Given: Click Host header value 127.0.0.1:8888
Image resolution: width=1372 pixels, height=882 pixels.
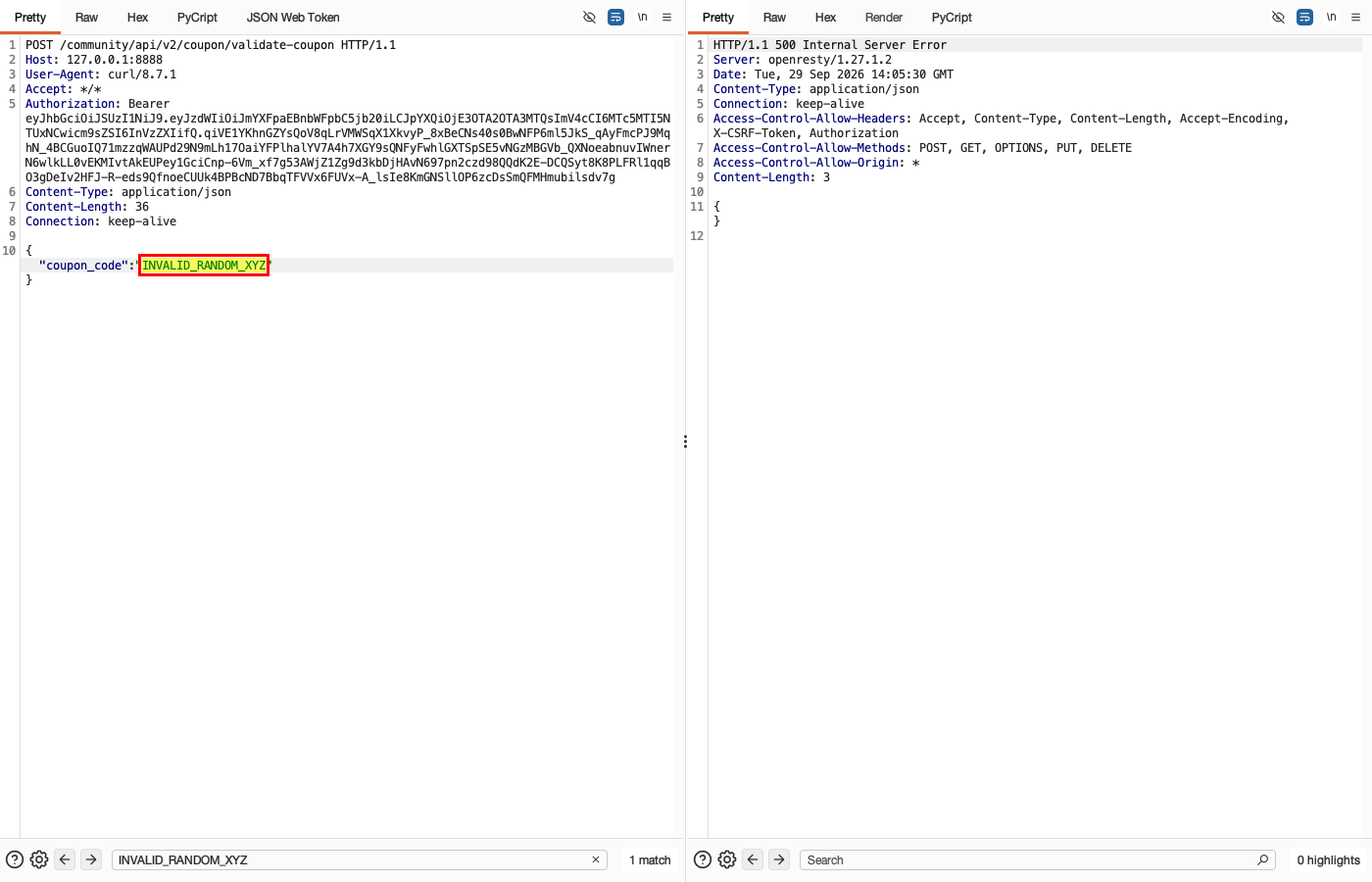Looking at the screenshot, I should (x=115, y=60).
